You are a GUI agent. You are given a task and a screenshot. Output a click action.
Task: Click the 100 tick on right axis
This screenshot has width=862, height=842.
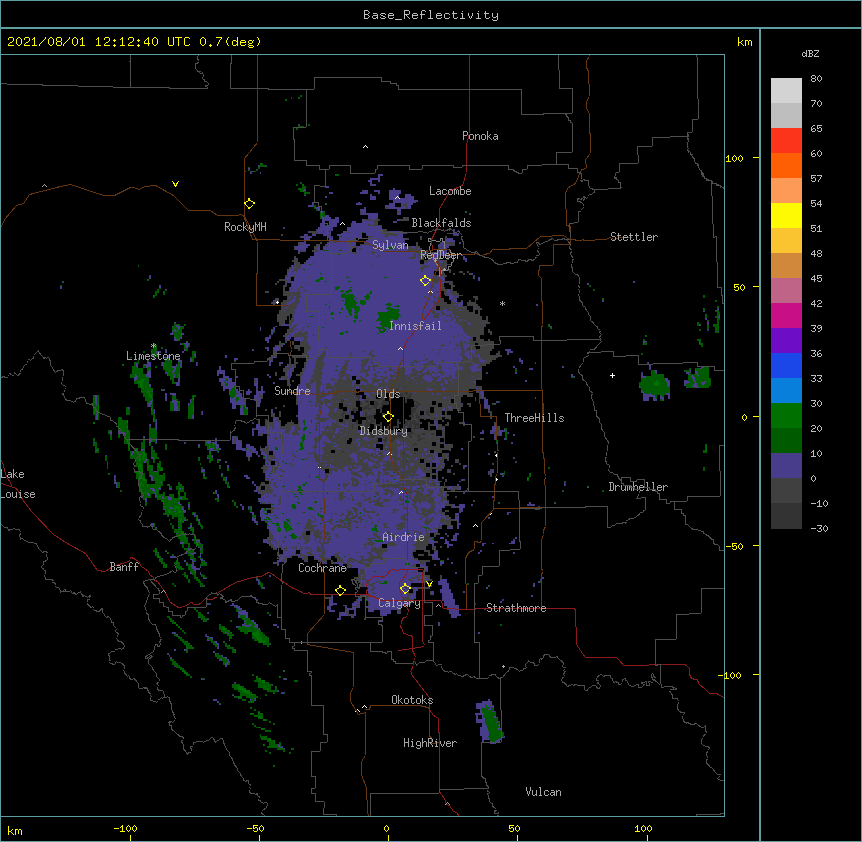[x=734, y=158]
